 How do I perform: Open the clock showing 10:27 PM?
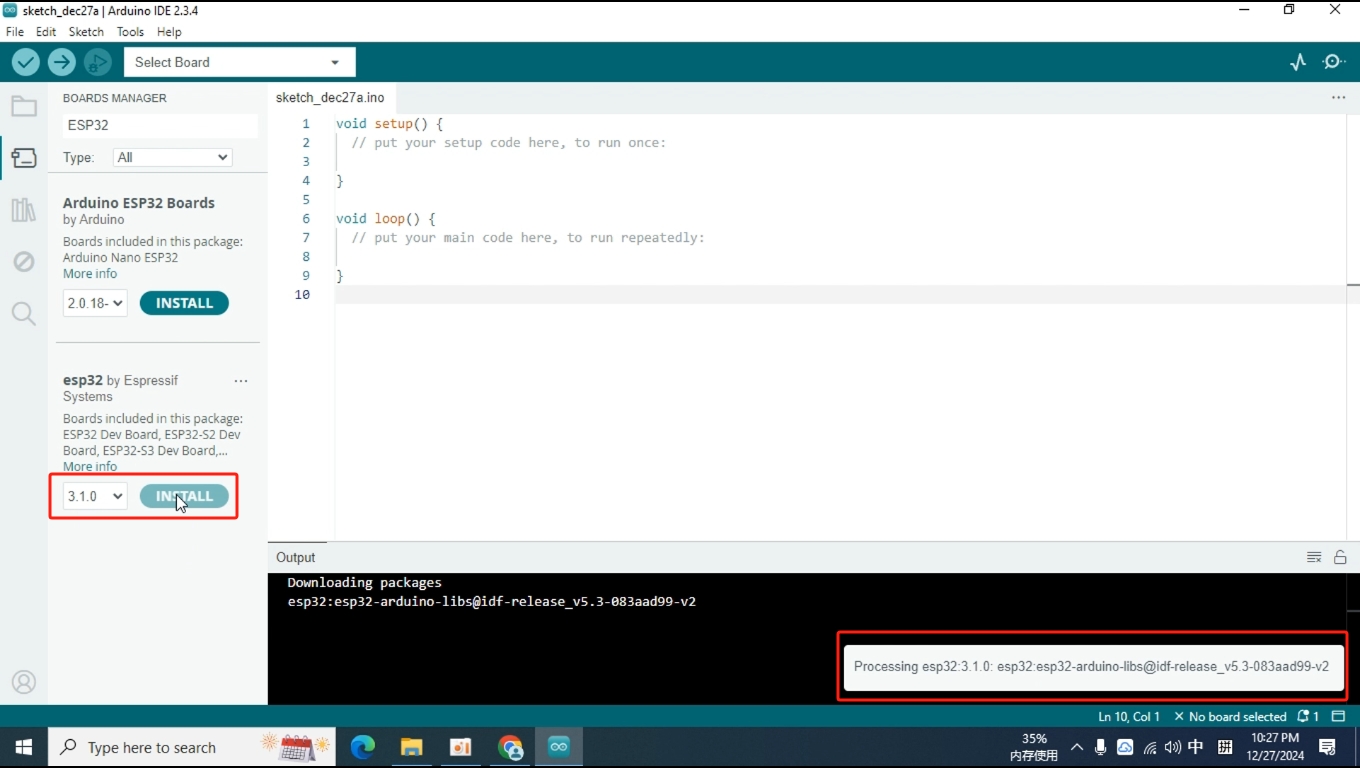(1275, 747)
